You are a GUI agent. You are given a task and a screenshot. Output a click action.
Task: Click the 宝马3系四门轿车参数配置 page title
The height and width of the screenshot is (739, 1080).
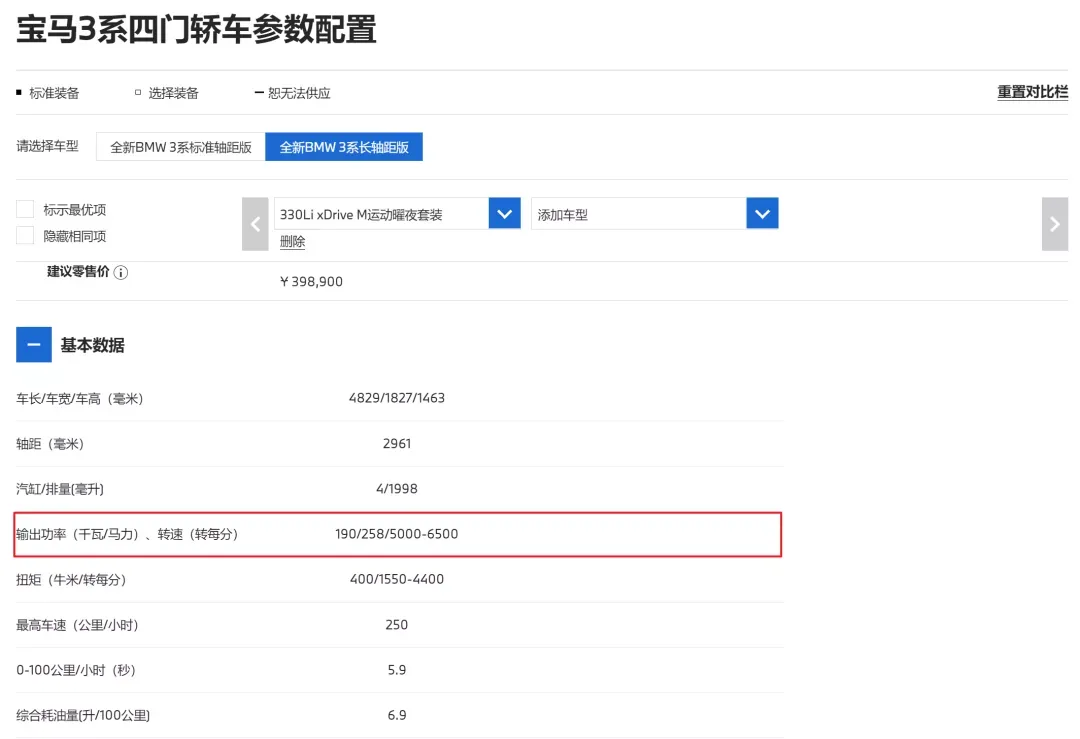[196, 30]
